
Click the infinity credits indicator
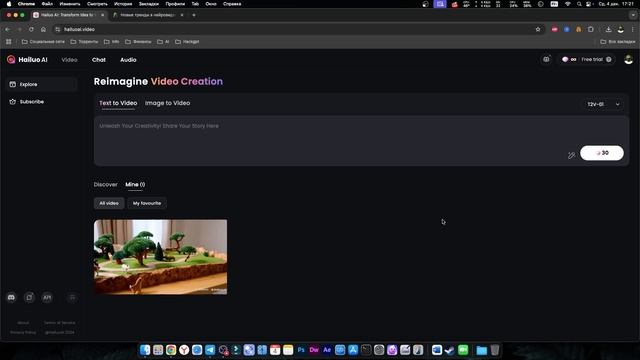tap(569, 60)
